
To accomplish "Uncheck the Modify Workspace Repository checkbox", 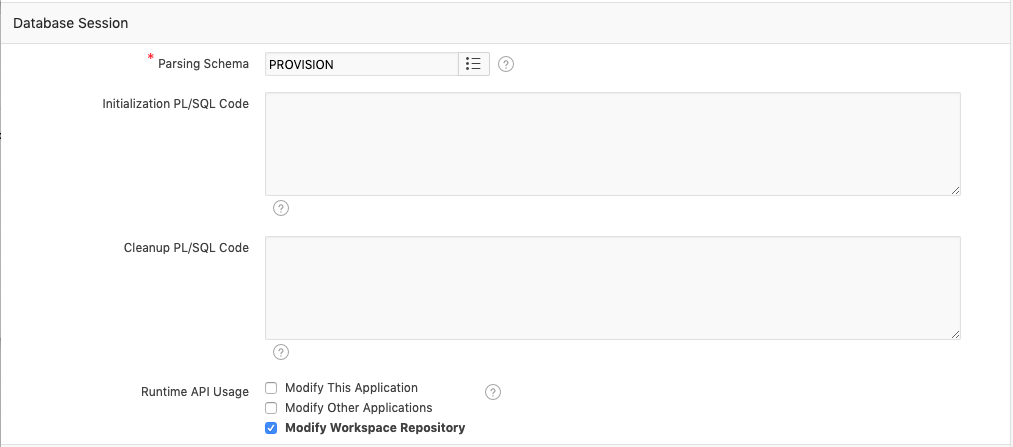I will coord(271,428).
